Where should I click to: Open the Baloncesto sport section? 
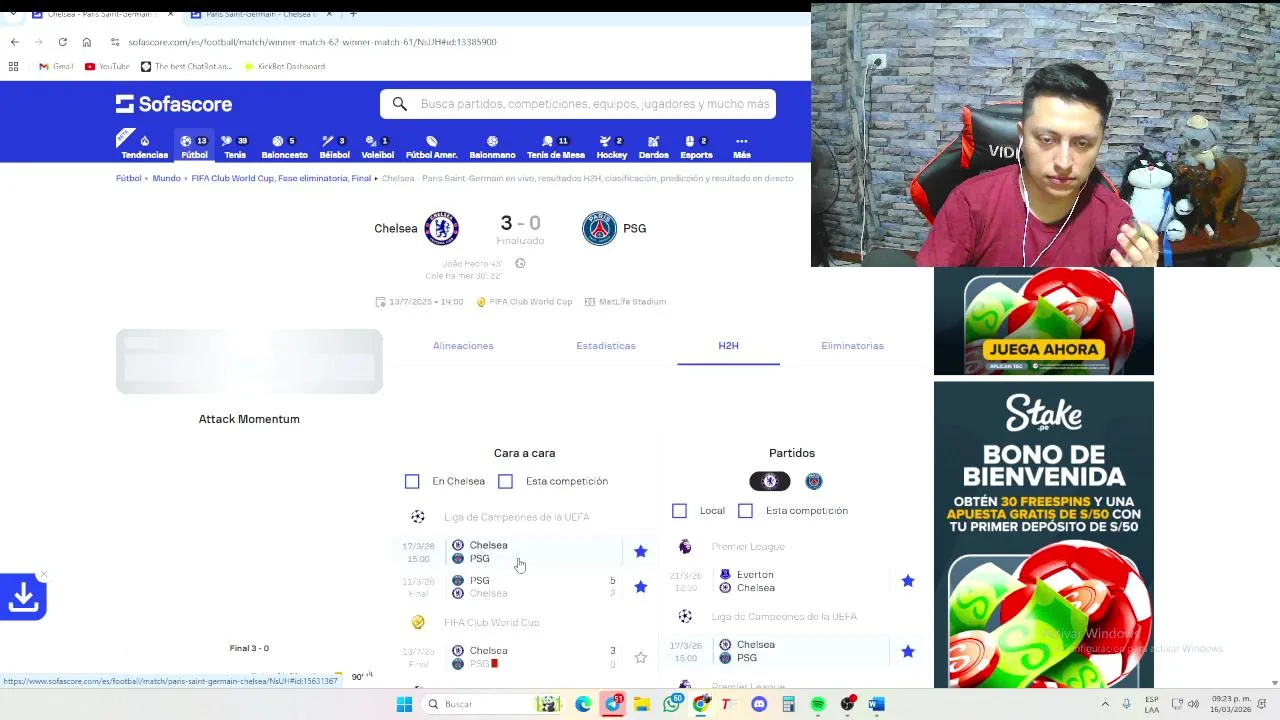[x=284, y=147]
